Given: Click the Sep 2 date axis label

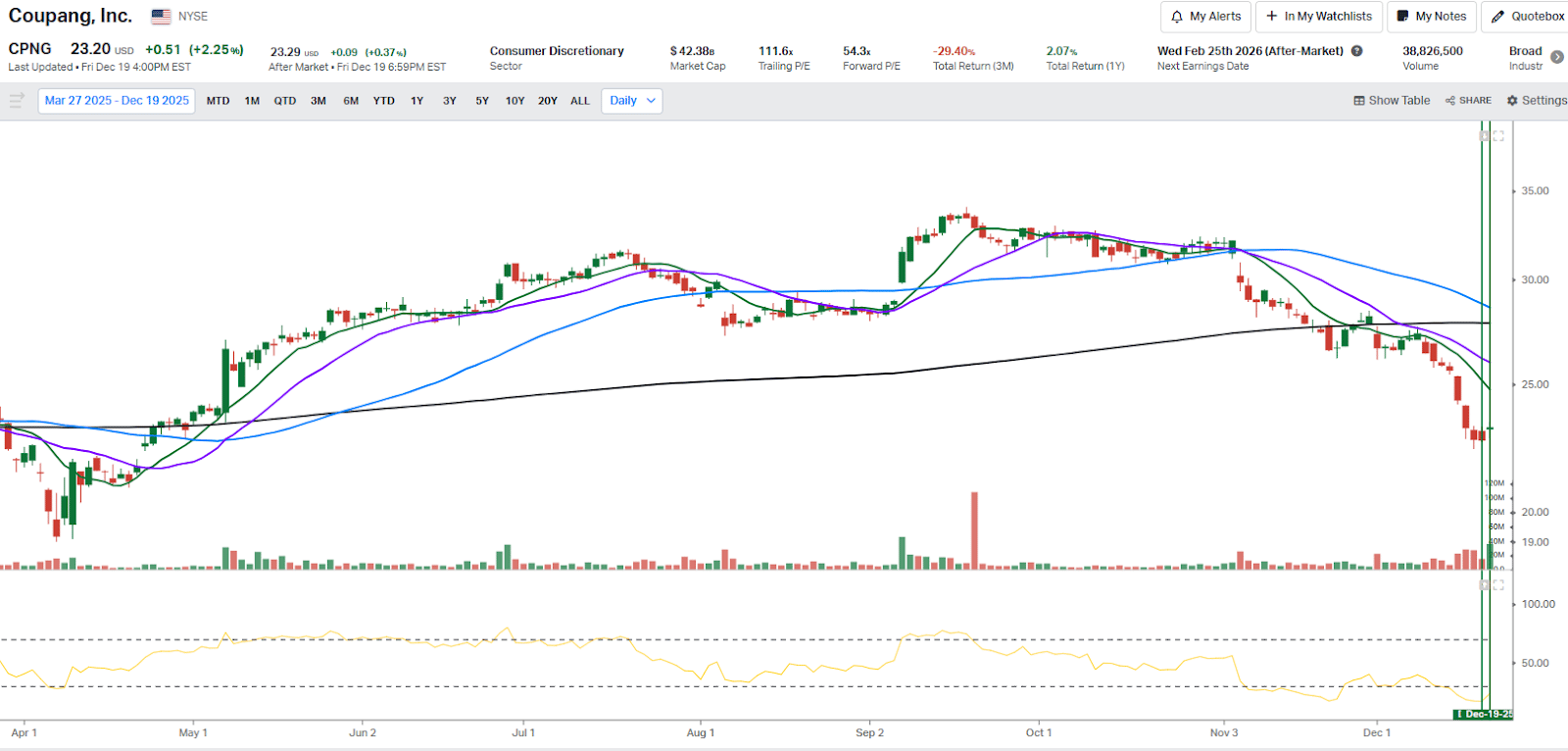Looking at the screenshot, I should click(x=869, y=732).
